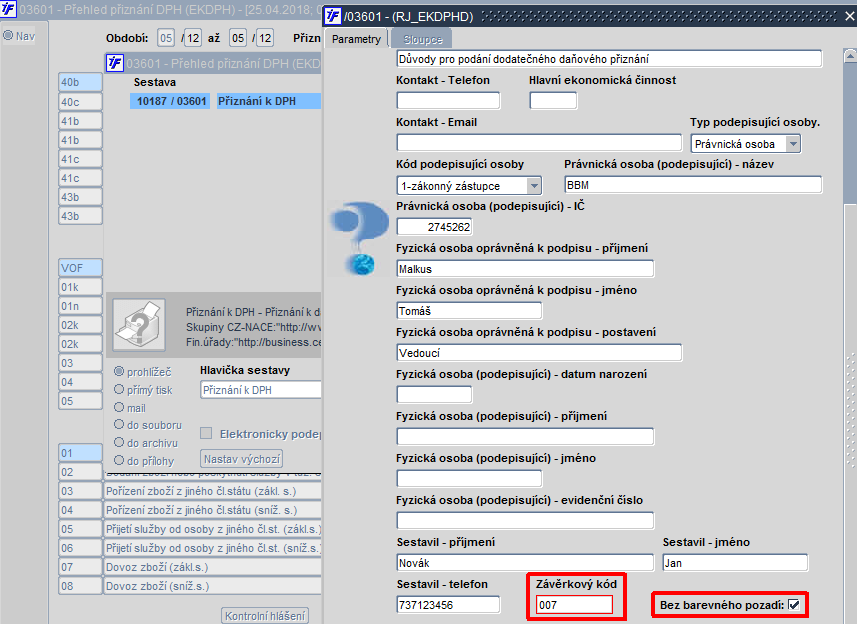Click Fyzická osoba (podepisující) jméno field
The width and height of the screenshot is (857, 624).
pos(469,478)
